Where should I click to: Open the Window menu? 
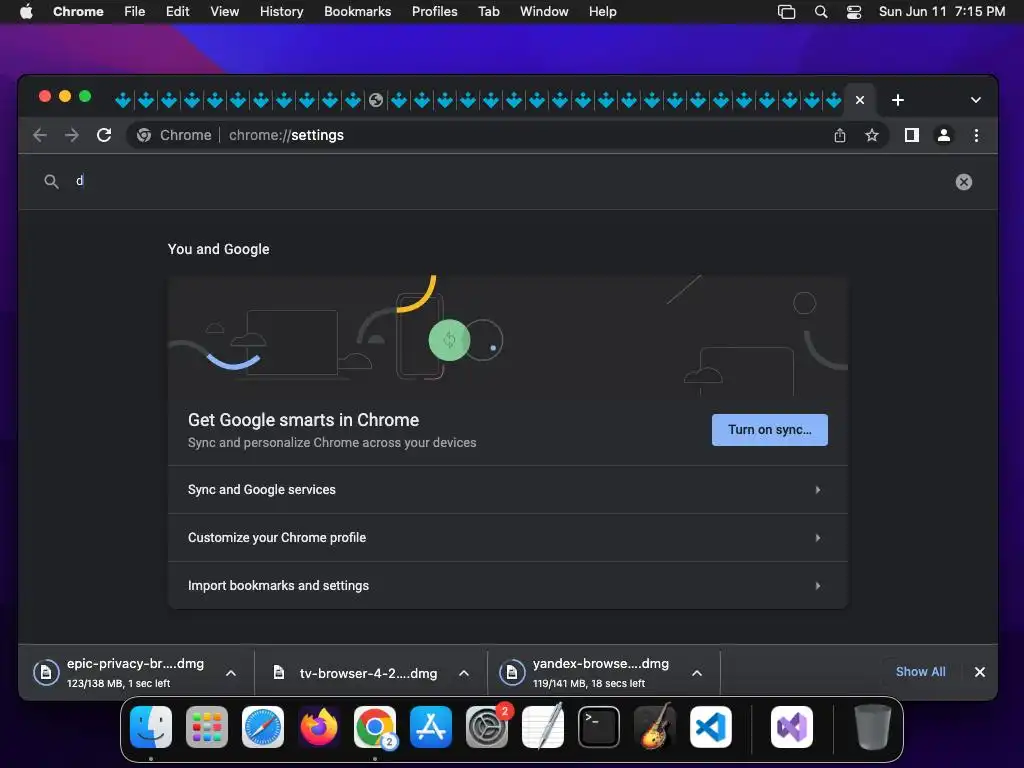pyautogui.click(x=544, y=11)
